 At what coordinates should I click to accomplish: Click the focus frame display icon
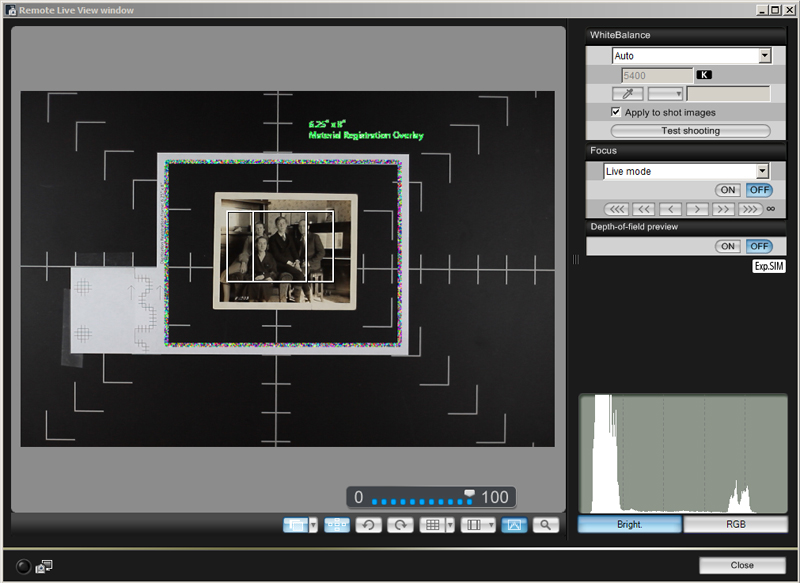pyautogui.click(x=337, y=525)
